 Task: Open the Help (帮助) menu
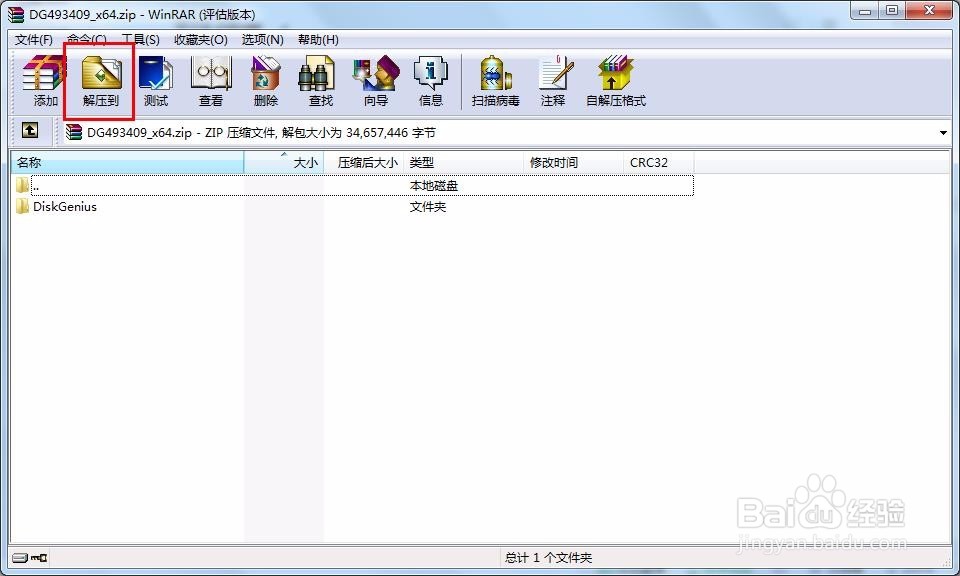pyautogui.click(x=318, y=40)
